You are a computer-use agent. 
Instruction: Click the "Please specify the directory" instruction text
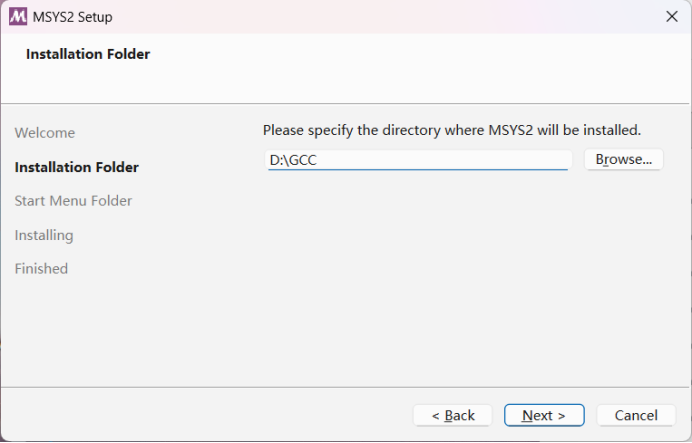(451, 130)
